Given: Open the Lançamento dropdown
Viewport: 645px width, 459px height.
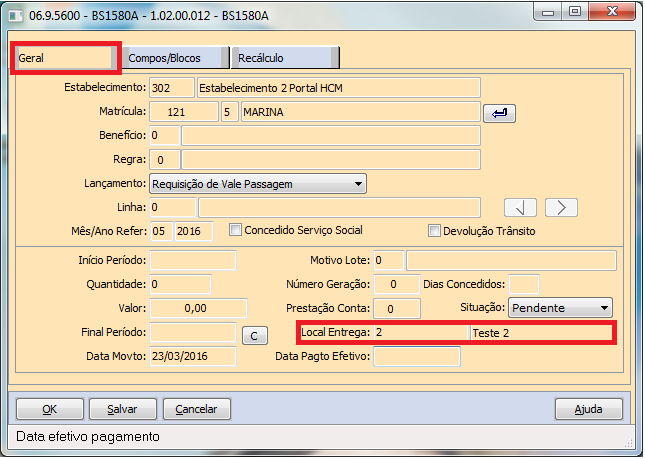Looking at the screenshot, I should (x=258, y=183).
